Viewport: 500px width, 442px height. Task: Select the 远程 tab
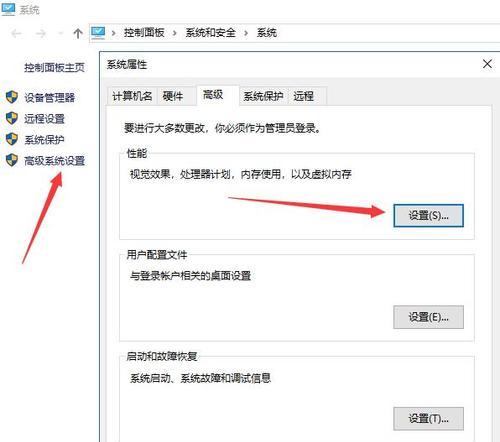[304, 96]
